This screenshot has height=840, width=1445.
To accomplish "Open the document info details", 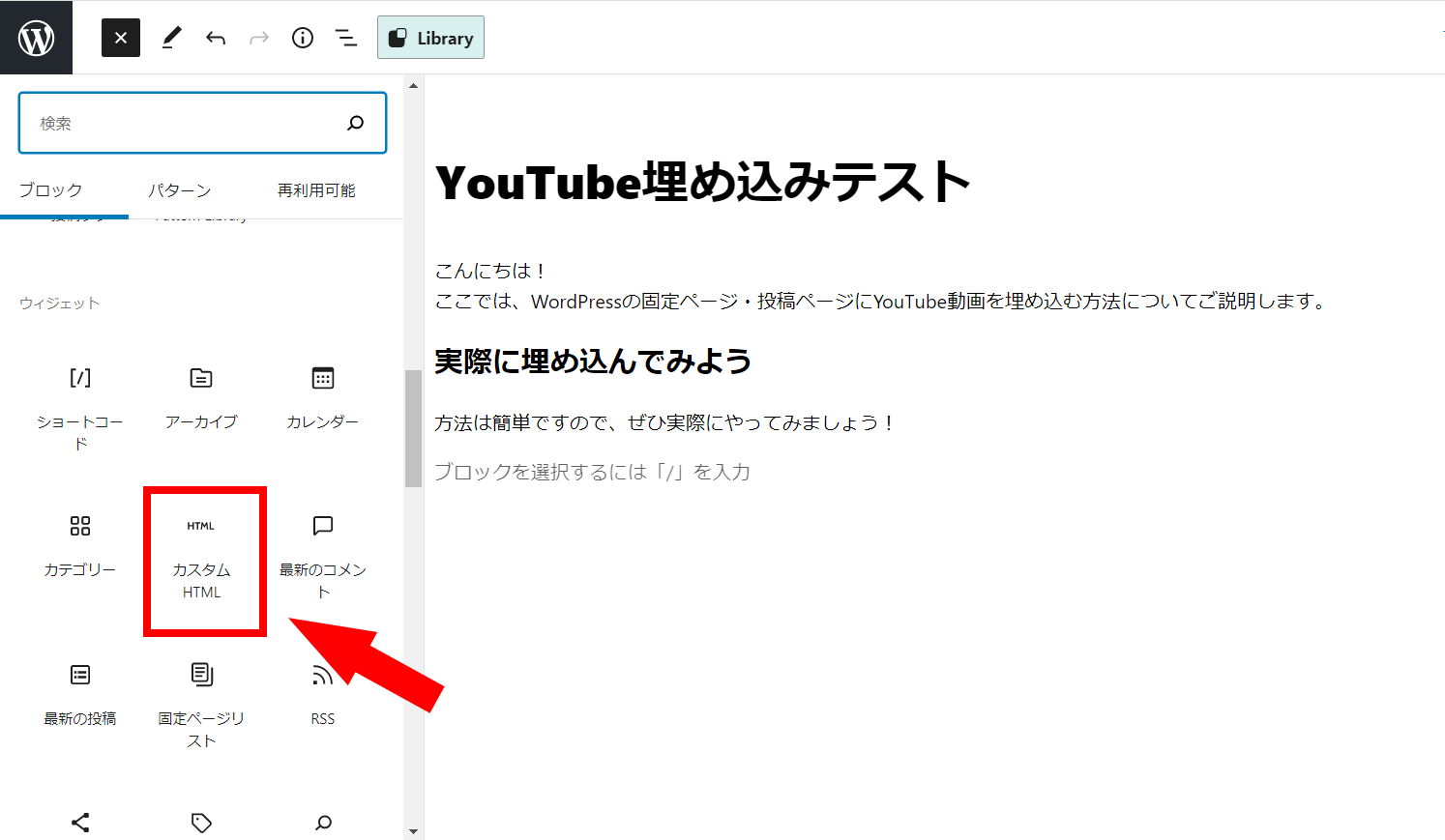I will click(x=303, y=38).
